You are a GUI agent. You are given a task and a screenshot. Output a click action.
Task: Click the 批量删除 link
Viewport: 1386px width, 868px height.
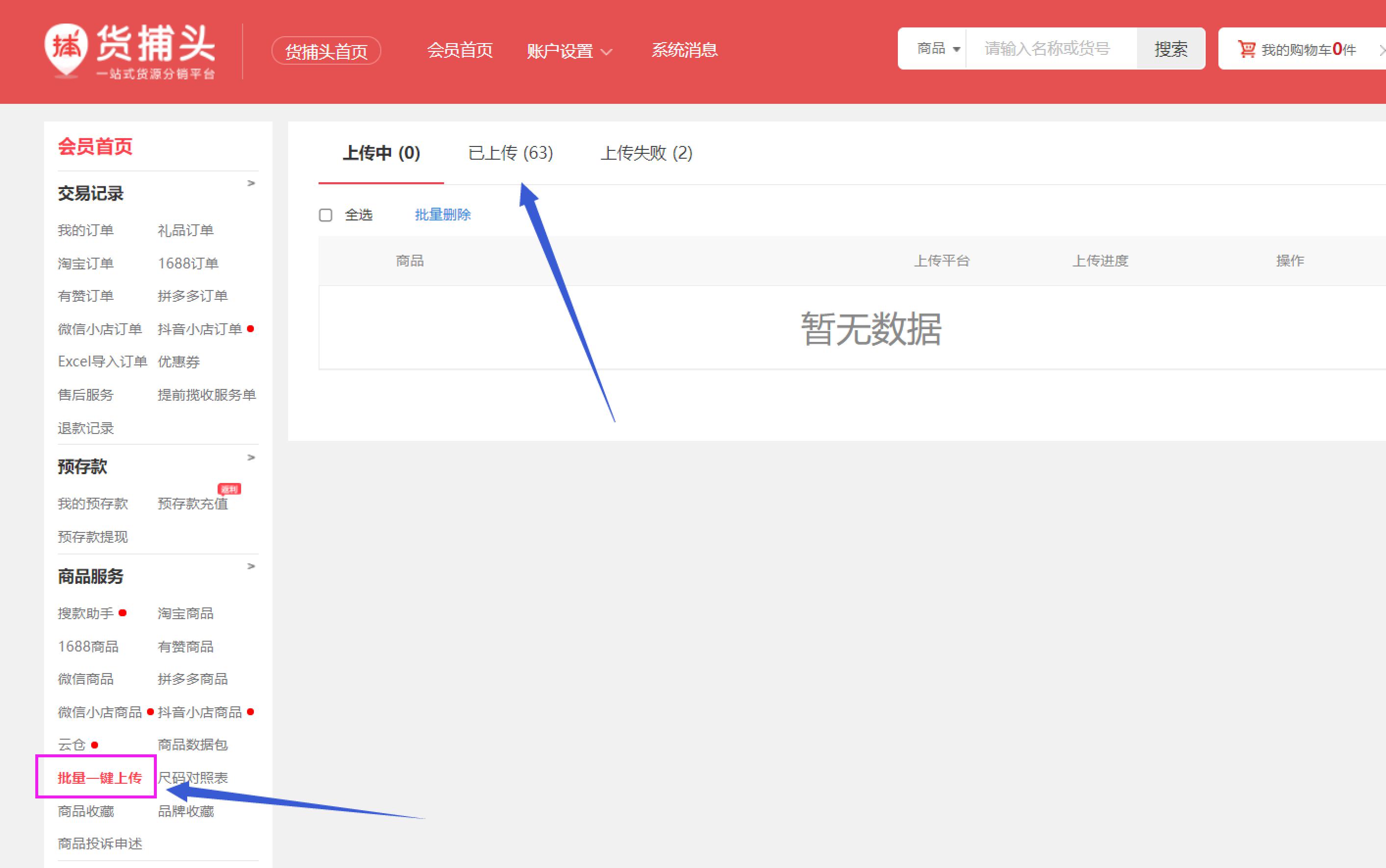[x=442, y=215]
